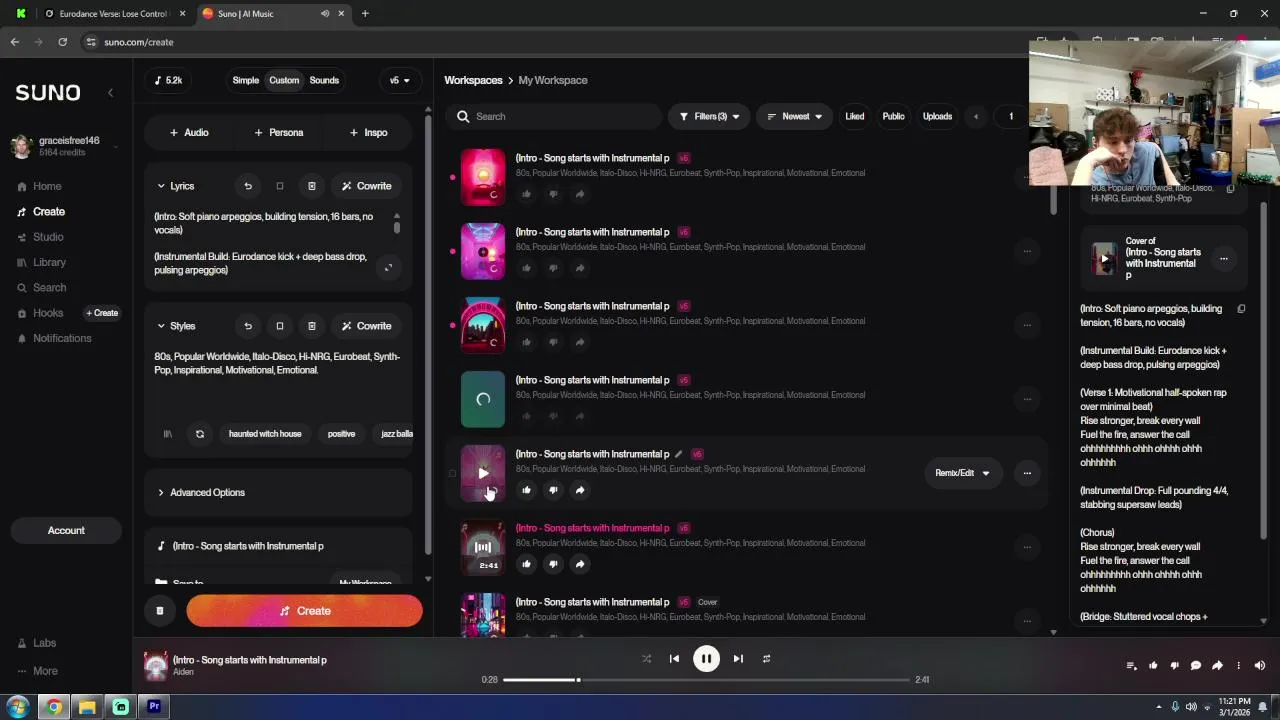Screen dimensions: 1280x720
Task: Undo the last Lyrics change
Action: 248,186
